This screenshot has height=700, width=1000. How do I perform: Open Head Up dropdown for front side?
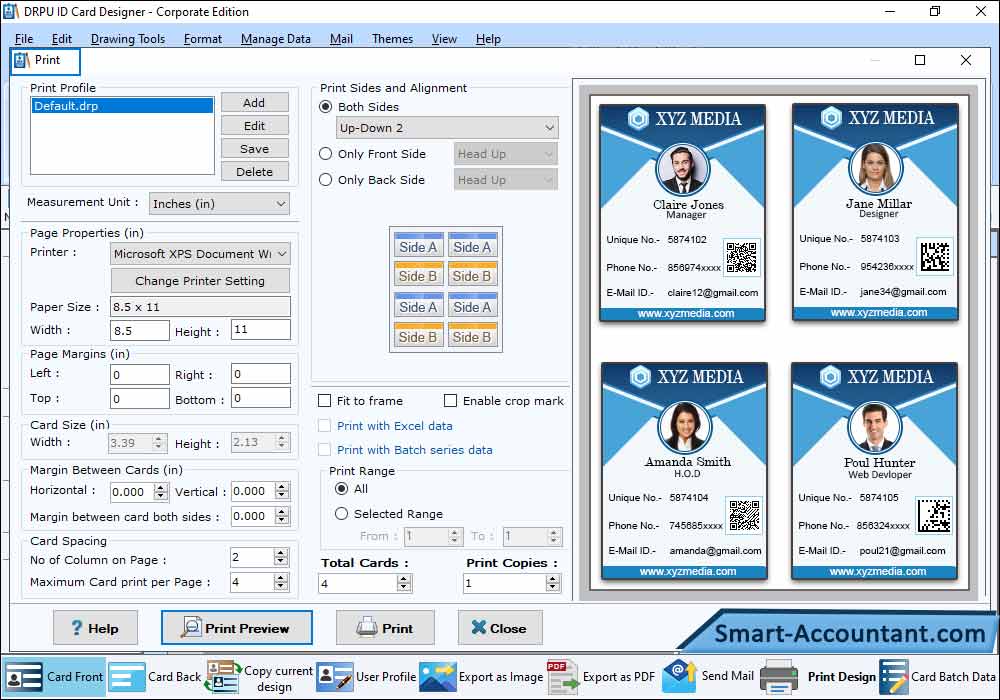tap(506, 154)
